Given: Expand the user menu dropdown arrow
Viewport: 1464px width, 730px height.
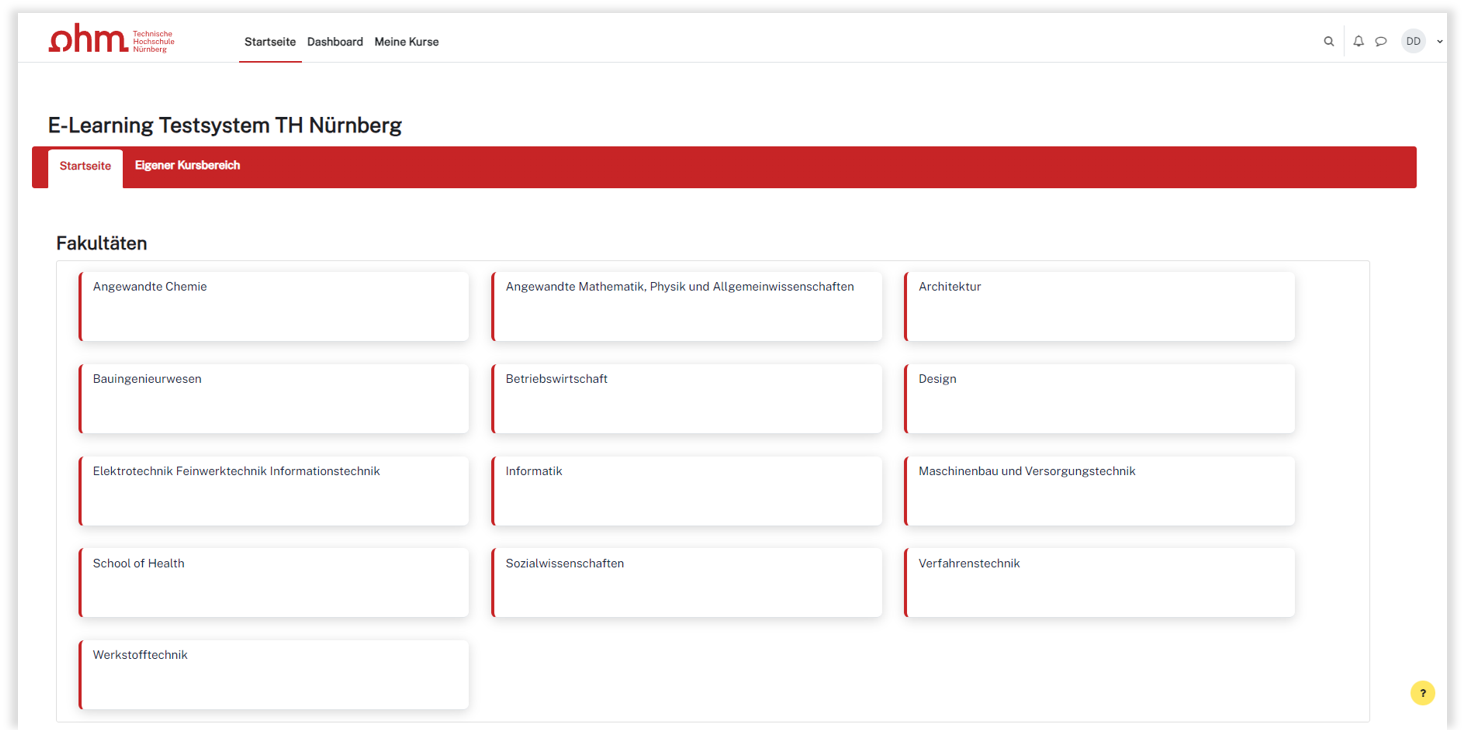Looking at the screenshot, I should pos(1440,42).
